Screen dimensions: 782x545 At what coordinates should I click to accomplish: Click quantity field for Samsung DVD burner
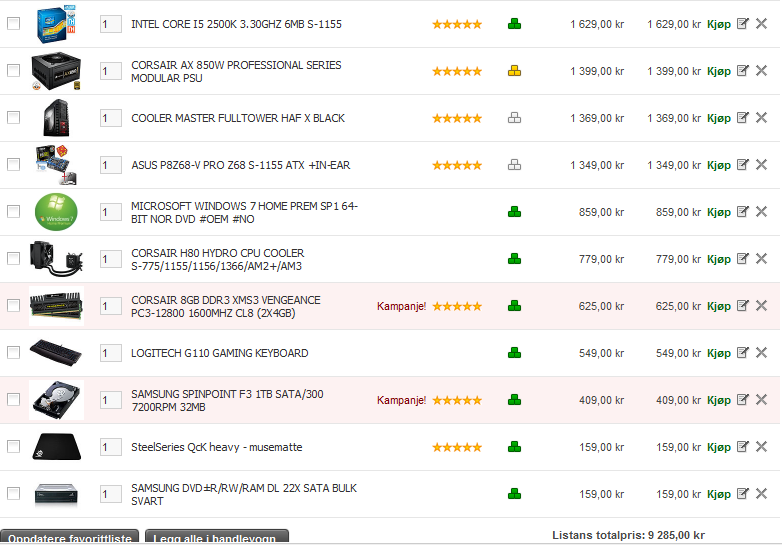111,494
